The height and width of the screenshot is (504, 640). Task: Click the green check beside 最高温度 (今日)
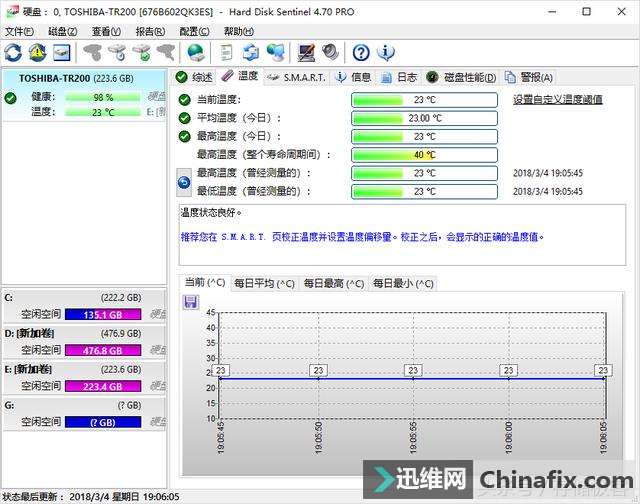click(x=184, y=136)
